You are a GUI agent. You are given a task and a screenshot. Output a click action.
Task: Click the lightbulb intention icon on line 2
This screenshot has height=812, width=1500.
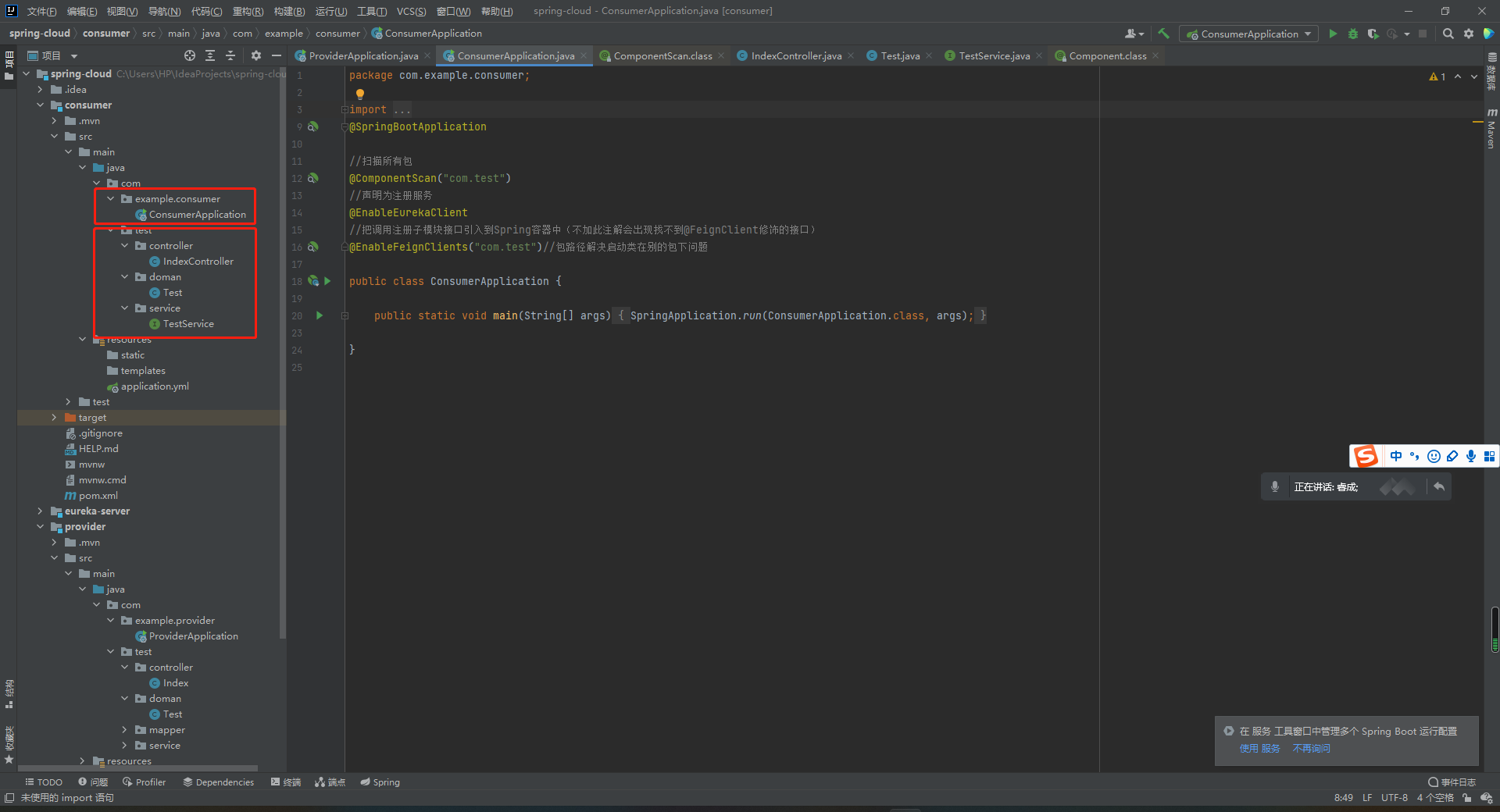click(359, 92)
